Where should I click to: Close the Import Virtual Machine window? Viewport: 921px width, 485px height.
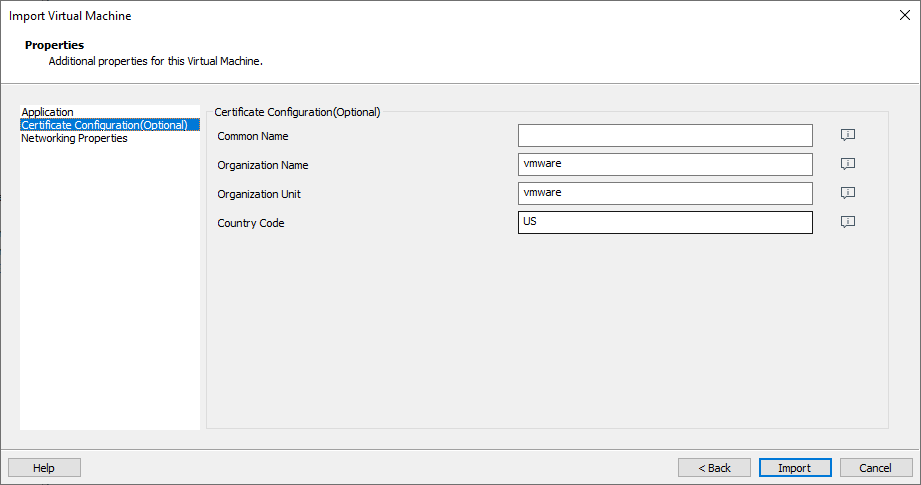click(905, 15)
